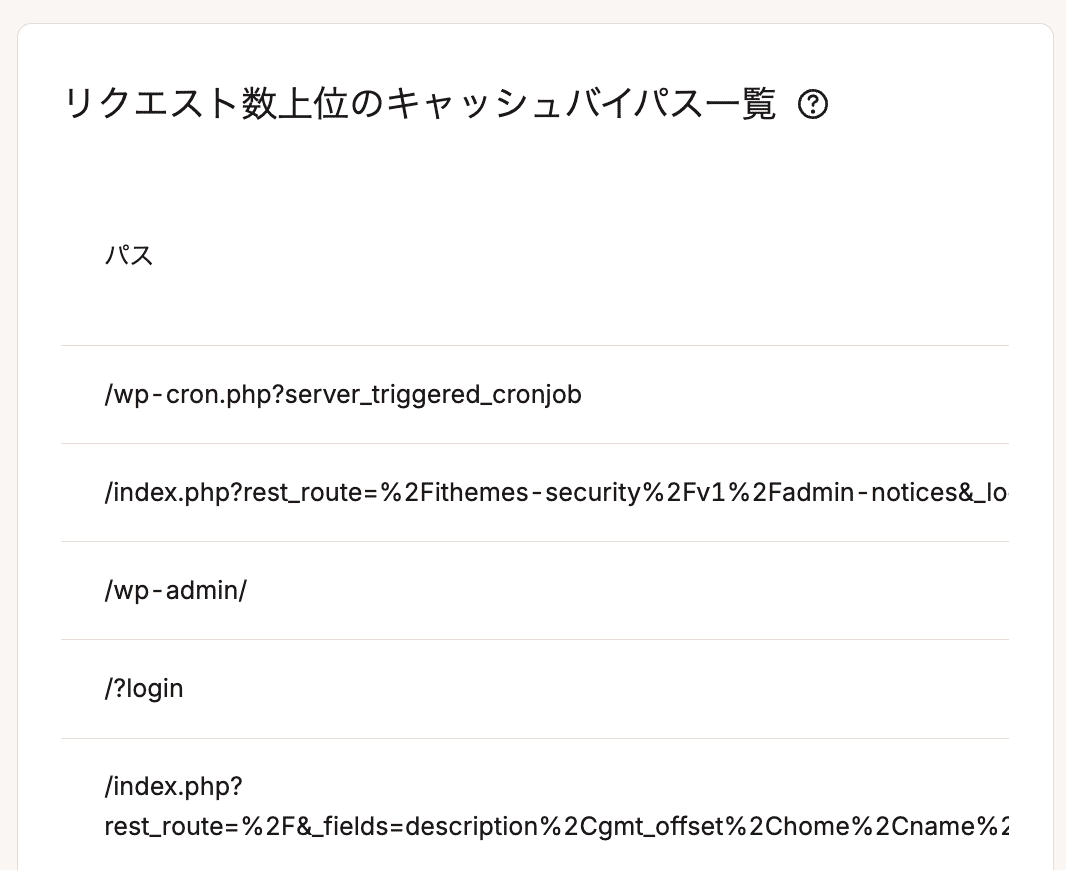
Task: Select the /wp-cron.php?server_triggered_cronjob row
Action: [x=343, y=394]
